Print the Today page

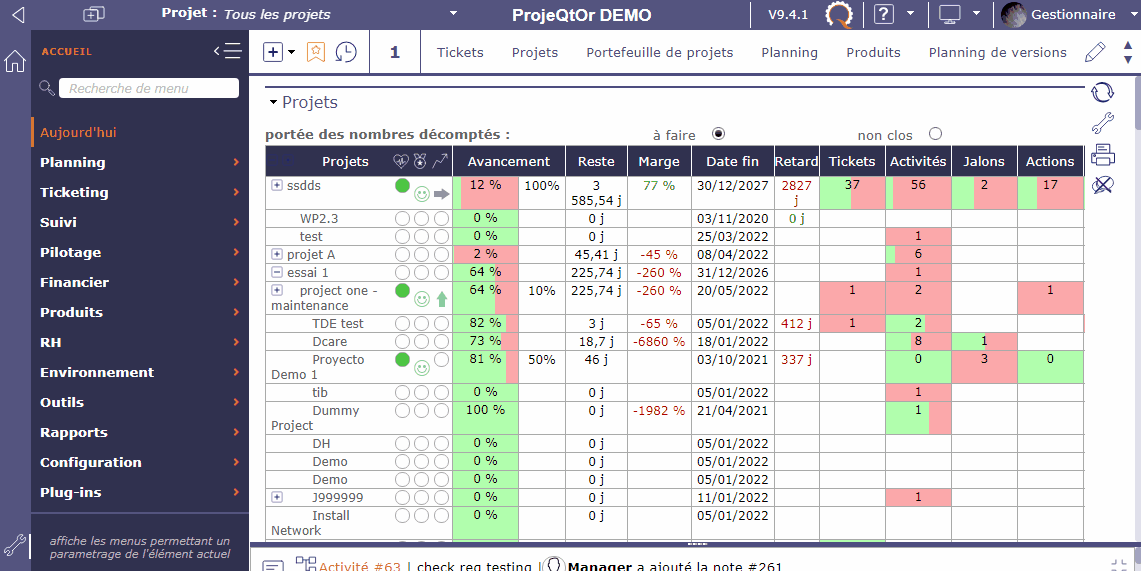pyautogui.click(x=1102, y=155)
